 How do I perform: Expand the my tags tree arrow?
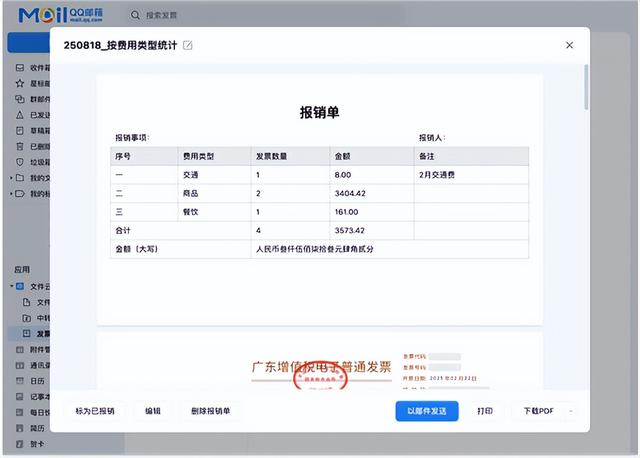click(x=11, y=193)
